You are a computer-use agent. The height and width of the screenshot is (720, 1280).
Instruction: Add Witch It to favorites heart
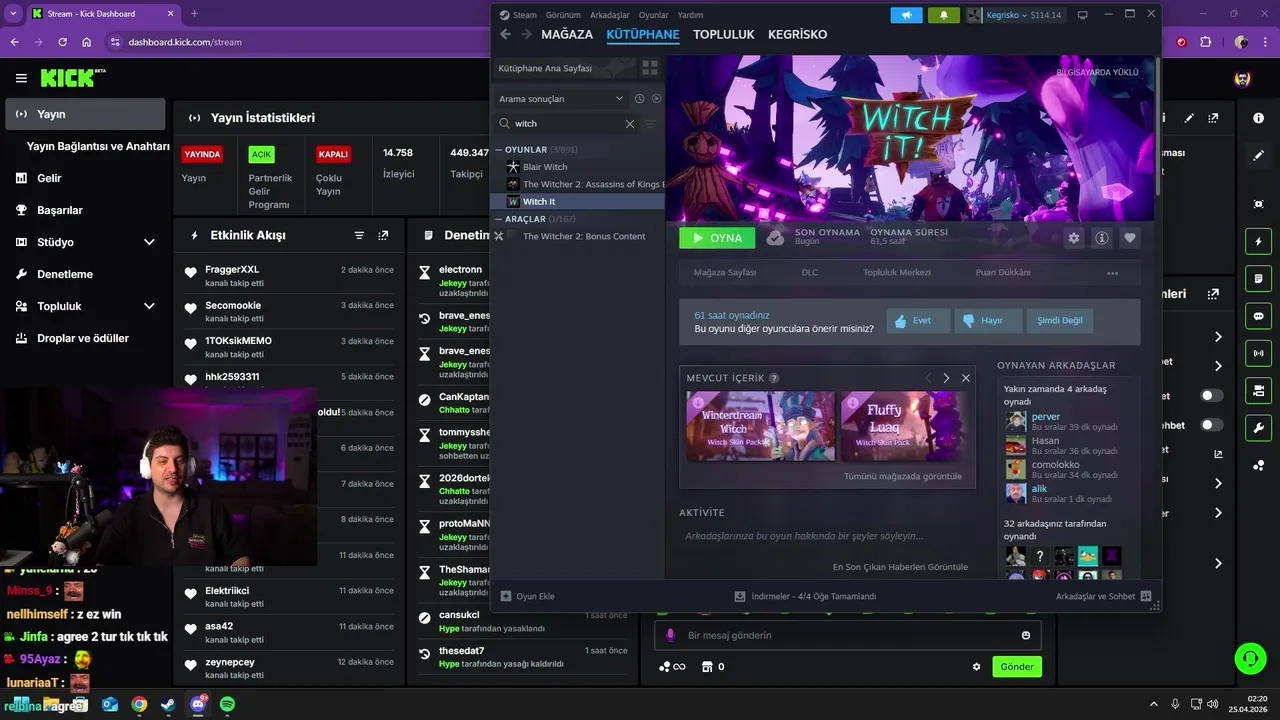pos(1130,238)
